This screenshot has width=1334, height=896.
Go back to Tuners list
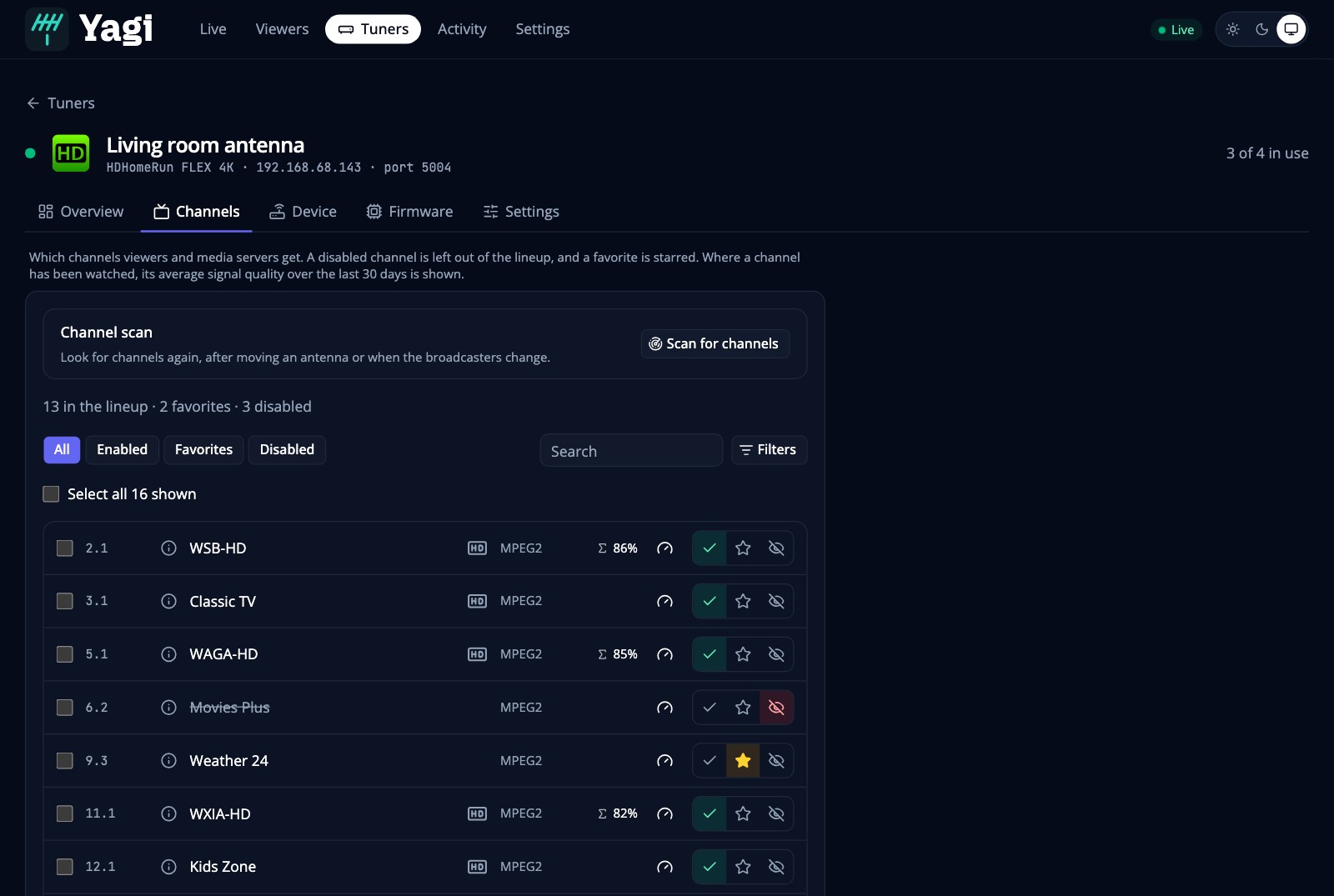[61, 103]
